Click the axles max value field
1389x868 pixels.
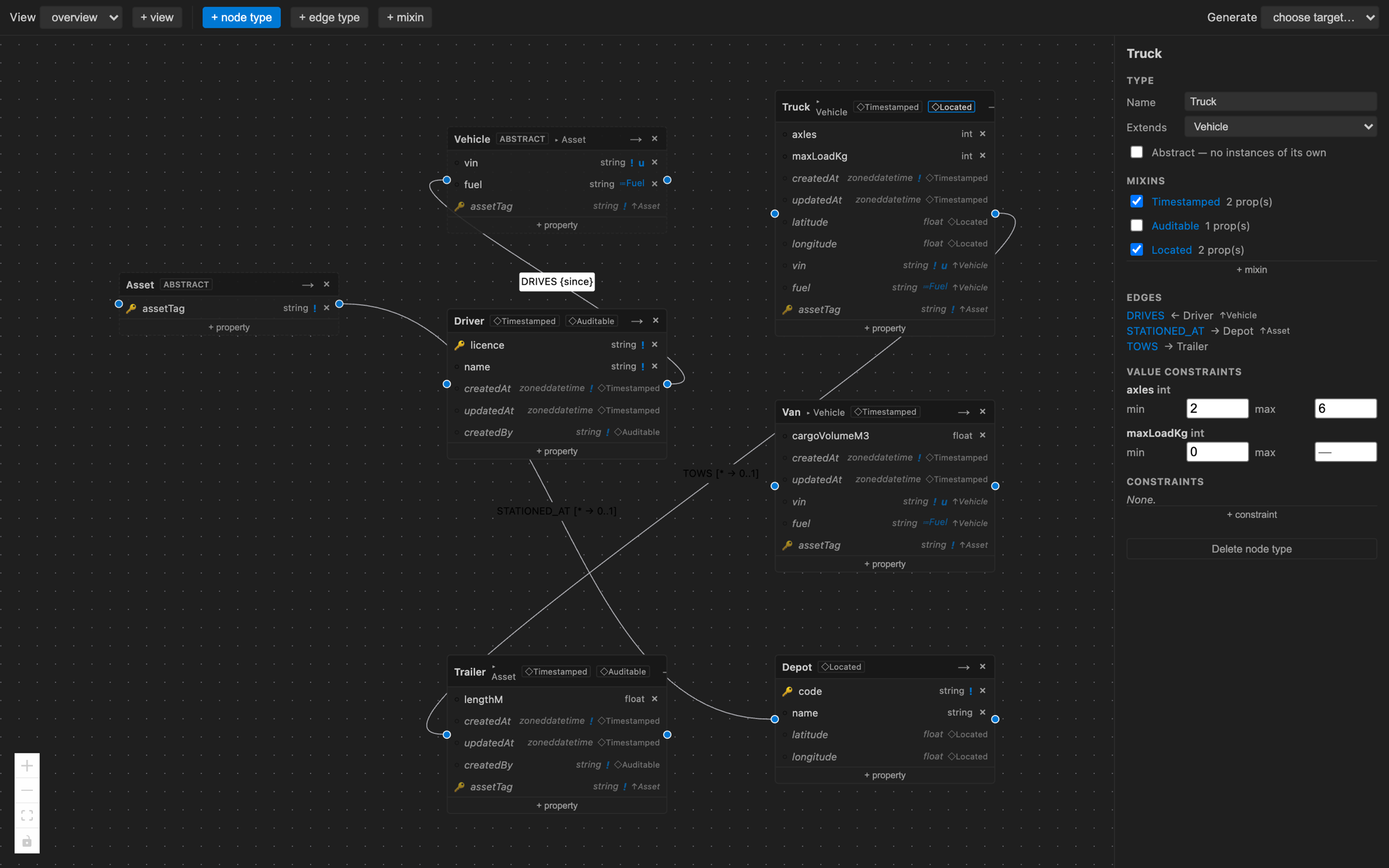click(1345, 408)
